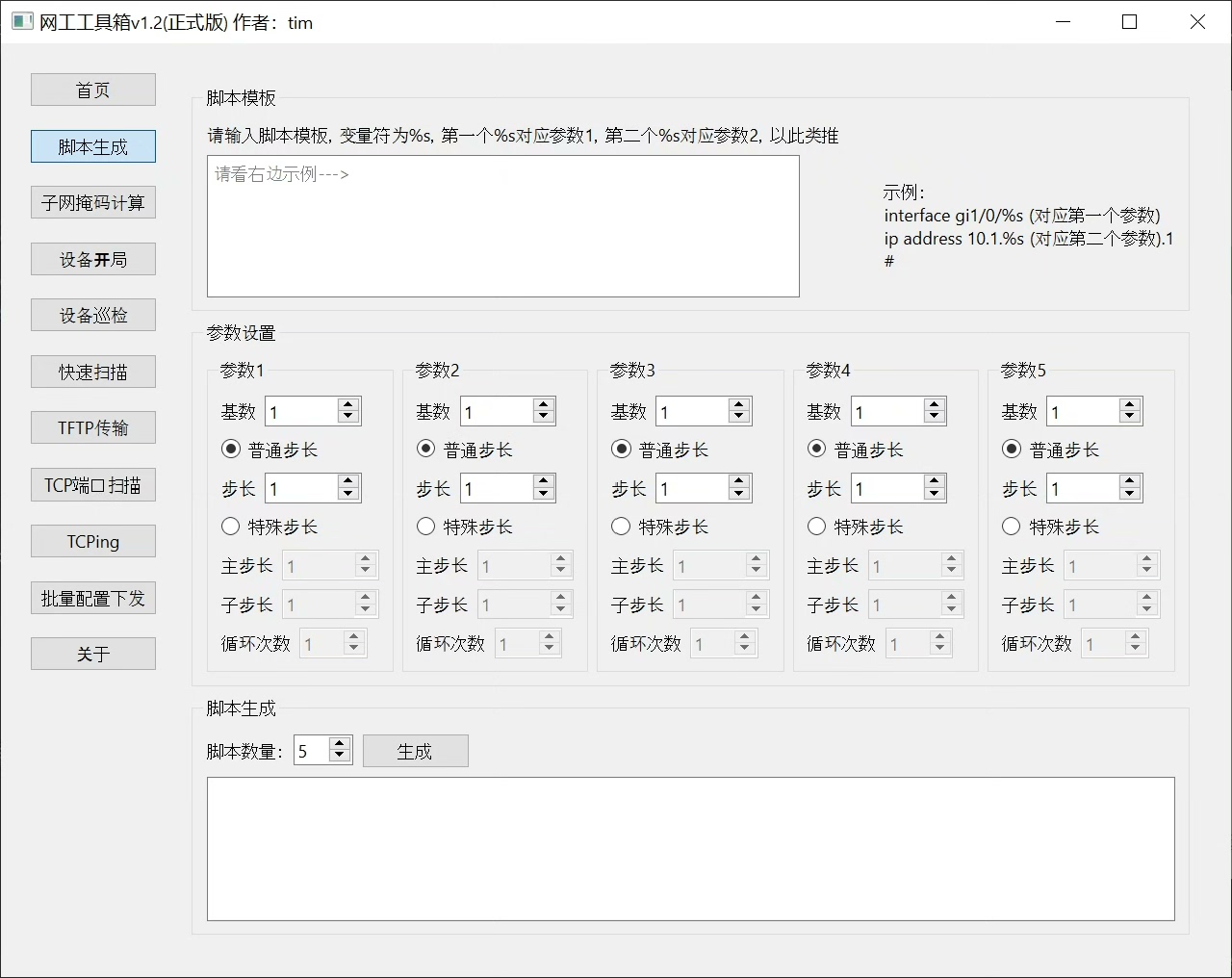The height and width of the screenshot is (978, 1232).
Task: Click the app icon in title bar
Action: pos(22,21)
